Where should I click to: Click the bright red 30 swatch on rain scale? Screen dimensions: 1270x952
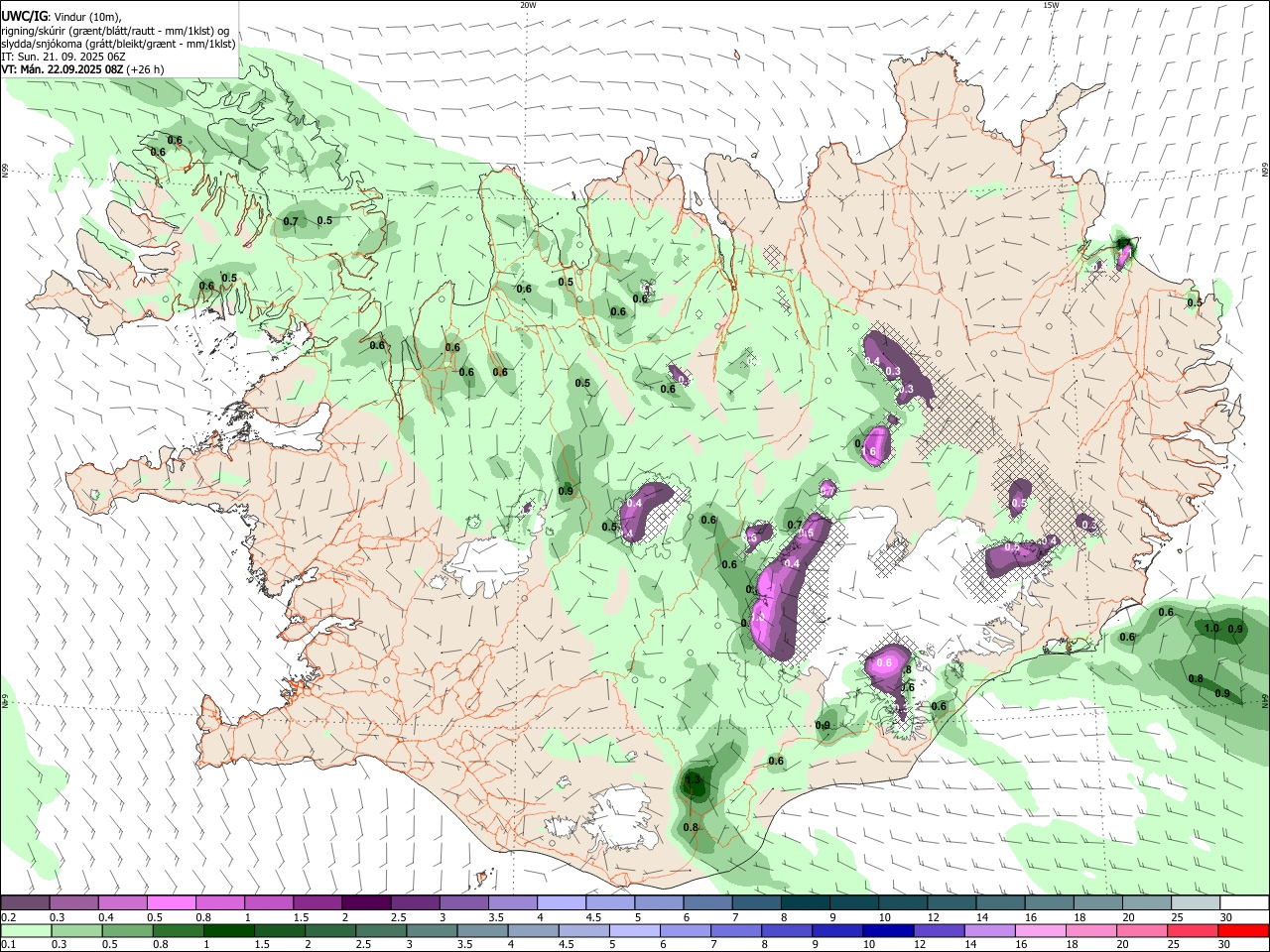pyautogui.click(x=1243, y=930)
